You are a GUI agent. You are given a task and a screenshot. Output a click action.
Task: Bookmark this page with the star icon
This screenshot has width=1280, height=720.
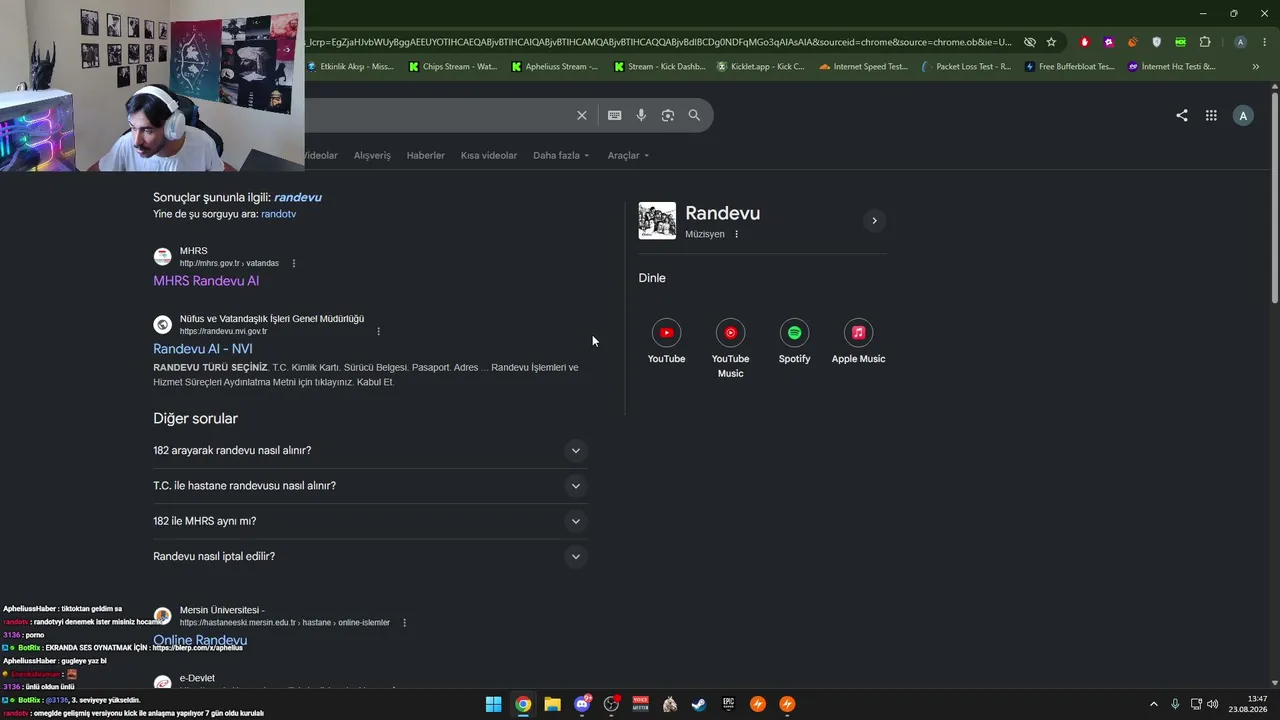click(x=1051, y=42)
